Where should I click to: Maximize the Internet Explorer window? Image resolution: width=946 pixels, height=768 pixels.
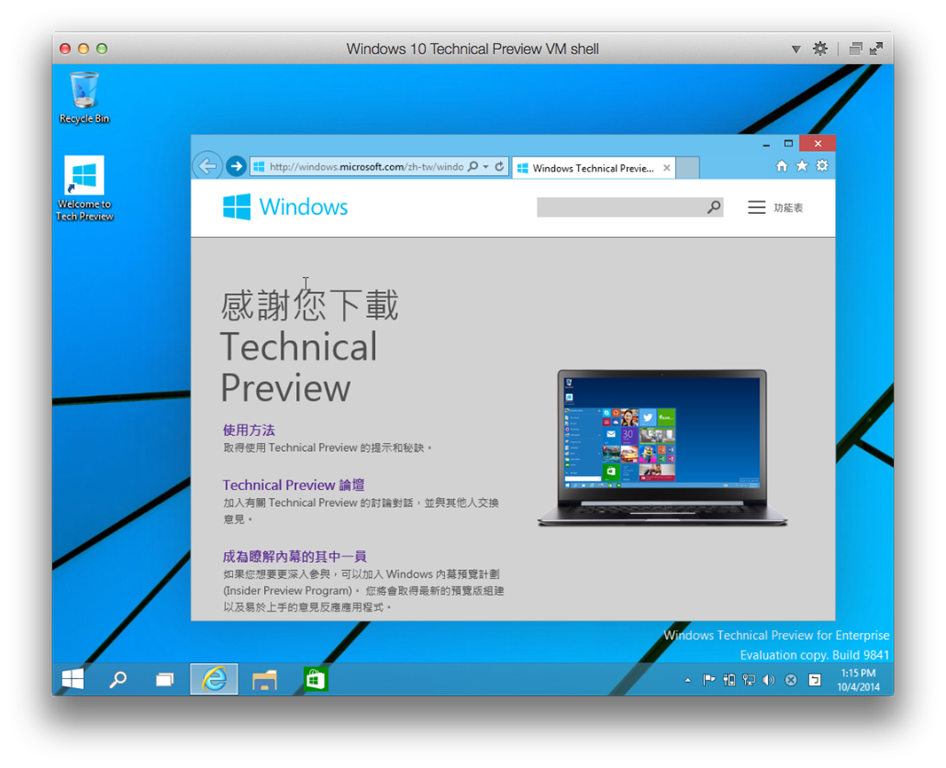(x=788, y=144)
